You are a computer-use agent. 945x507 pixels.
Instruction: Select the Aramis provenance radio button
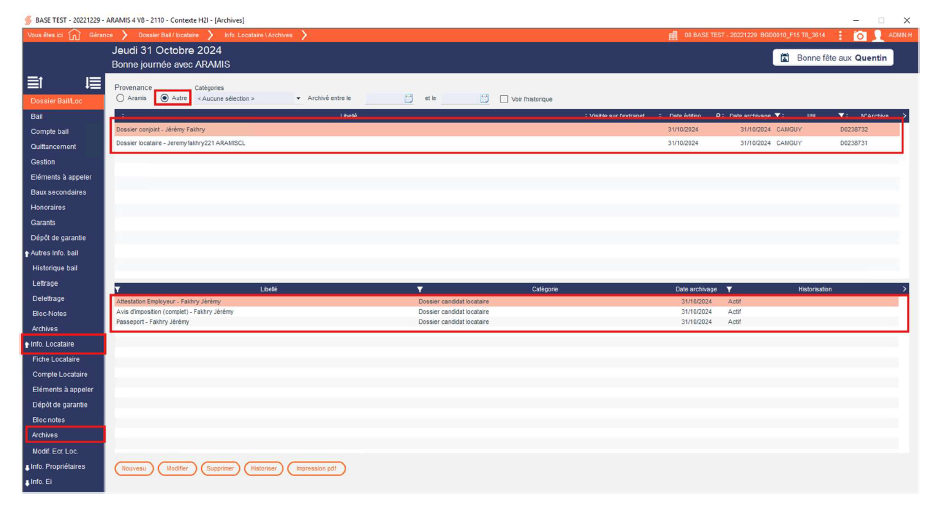[x=121, y=98]
